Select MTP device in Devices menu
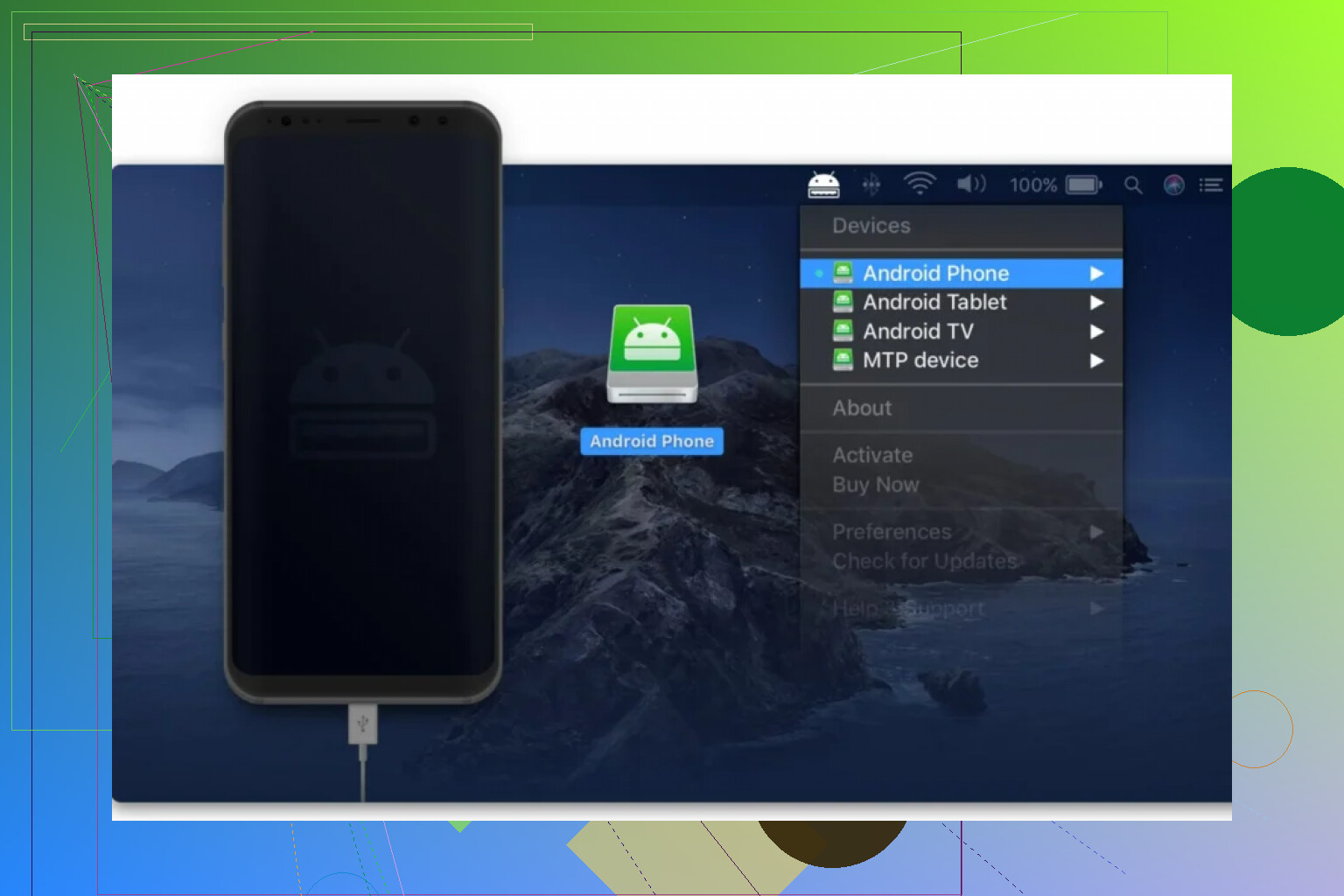Viewport: 1344px width, 896px height. coord(961,360)
